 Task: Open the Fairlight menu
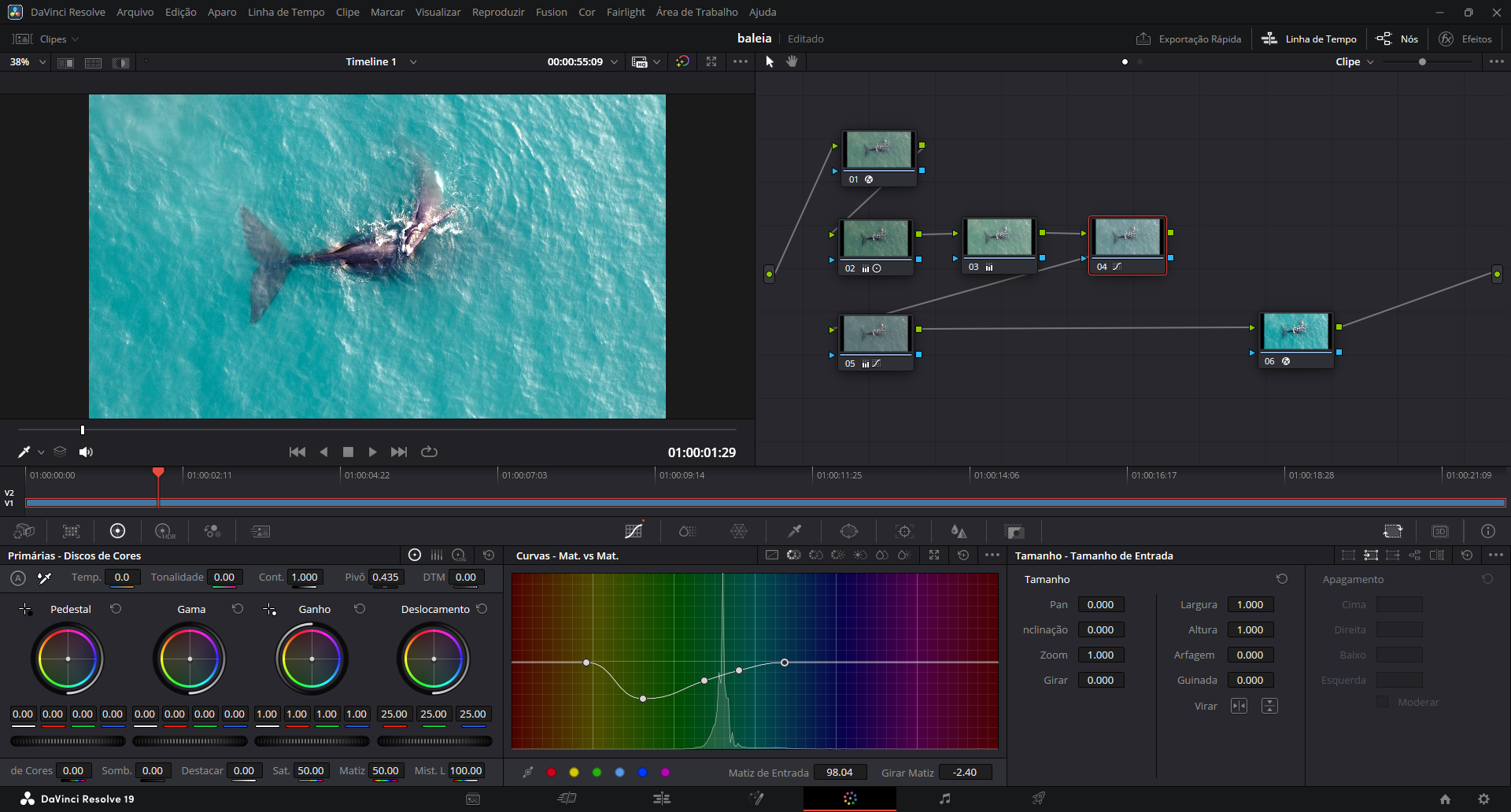click(625, 12)
